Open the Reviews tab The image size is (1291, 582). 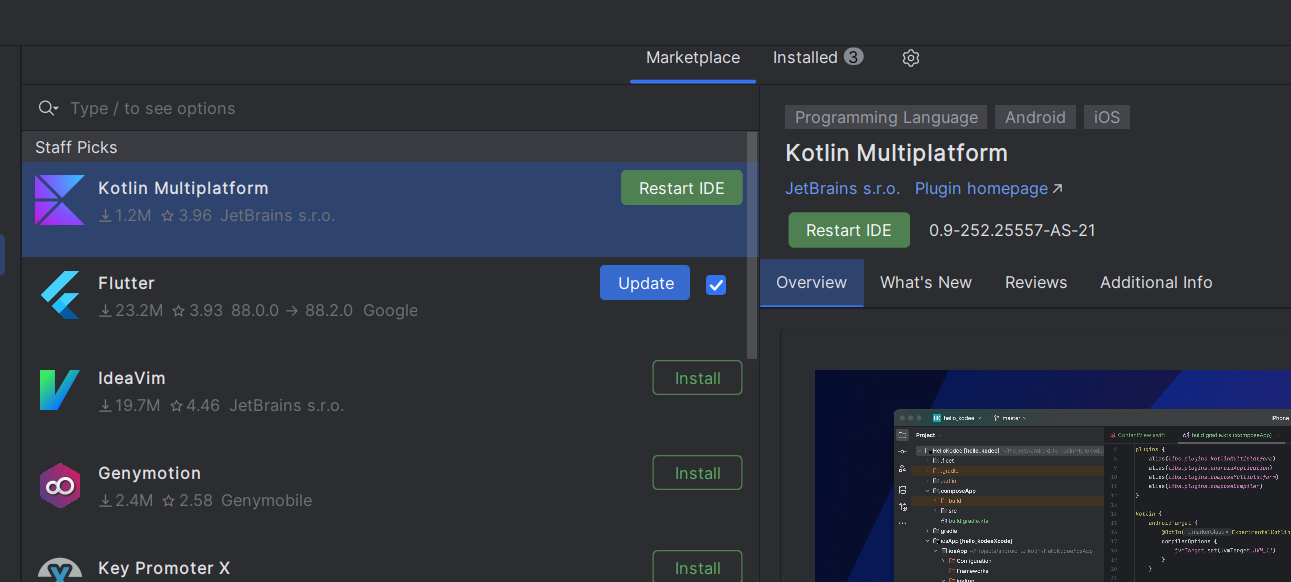1035,283
